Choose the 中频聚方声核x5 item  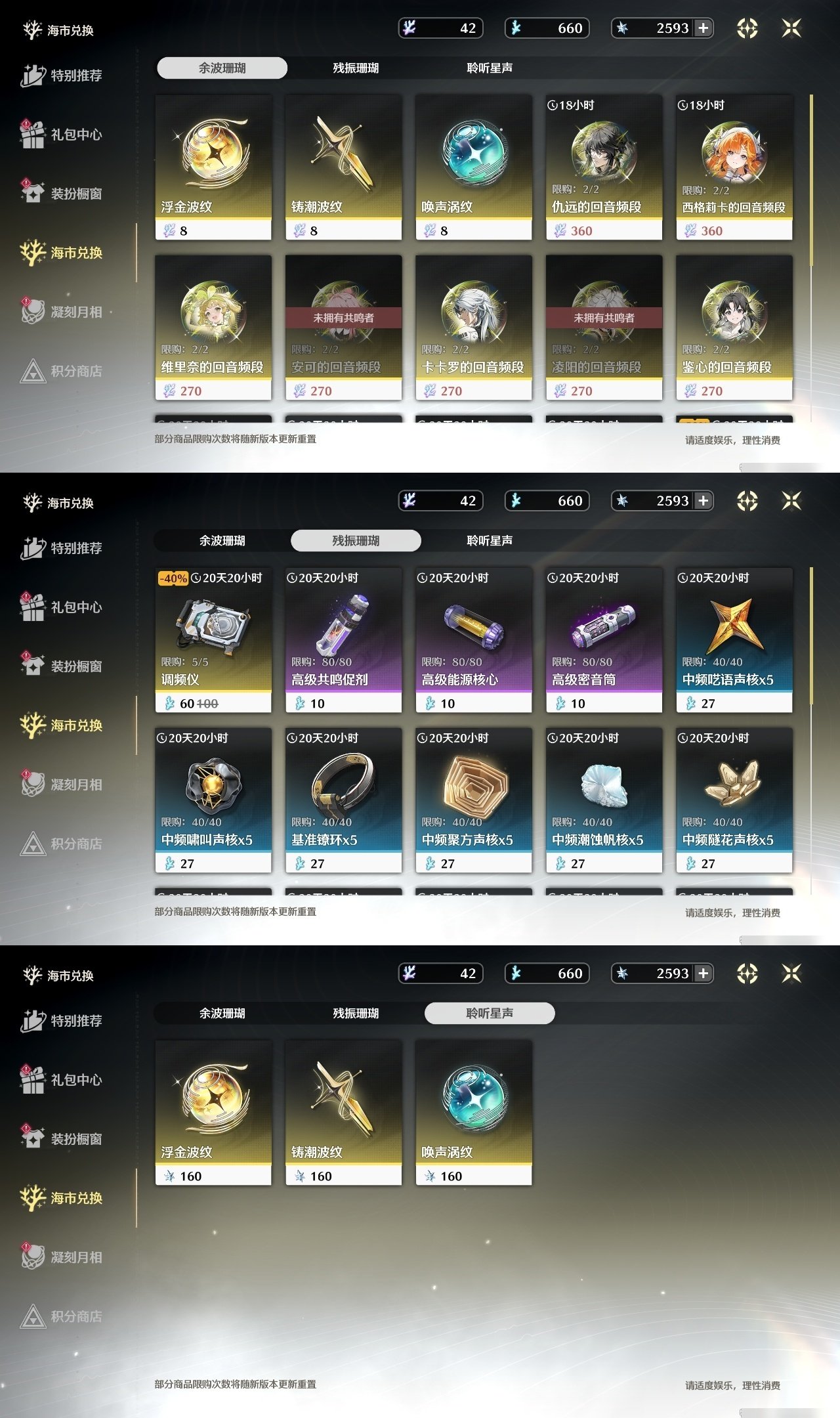[x=474, y=800]
